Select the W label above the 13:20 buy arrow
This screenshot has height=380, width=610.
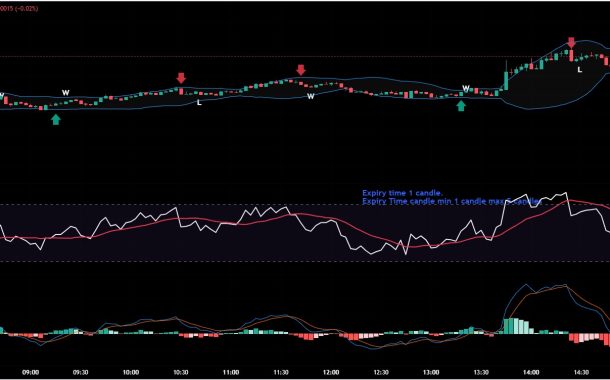coord(466,88)
